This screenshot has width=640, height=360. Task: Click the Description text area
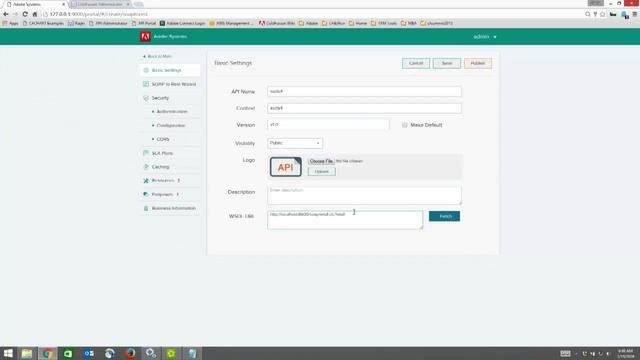(364, 195)
